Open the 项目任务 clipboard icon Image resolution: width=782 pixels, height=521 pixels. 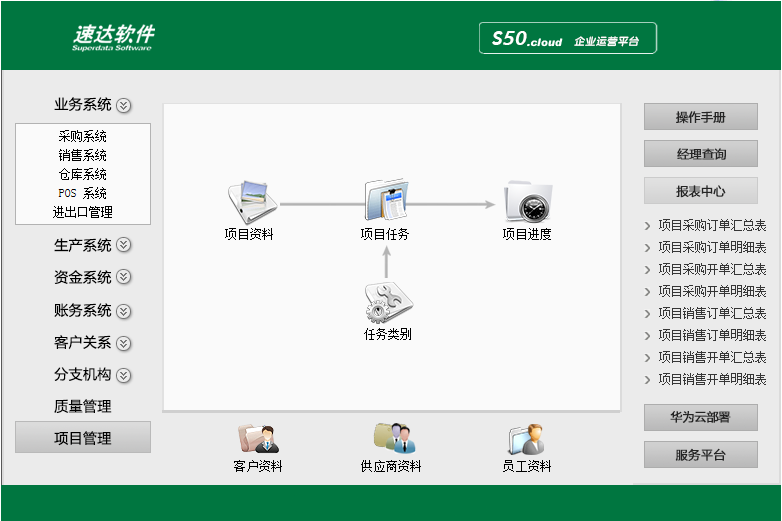[x=386, y=200]
